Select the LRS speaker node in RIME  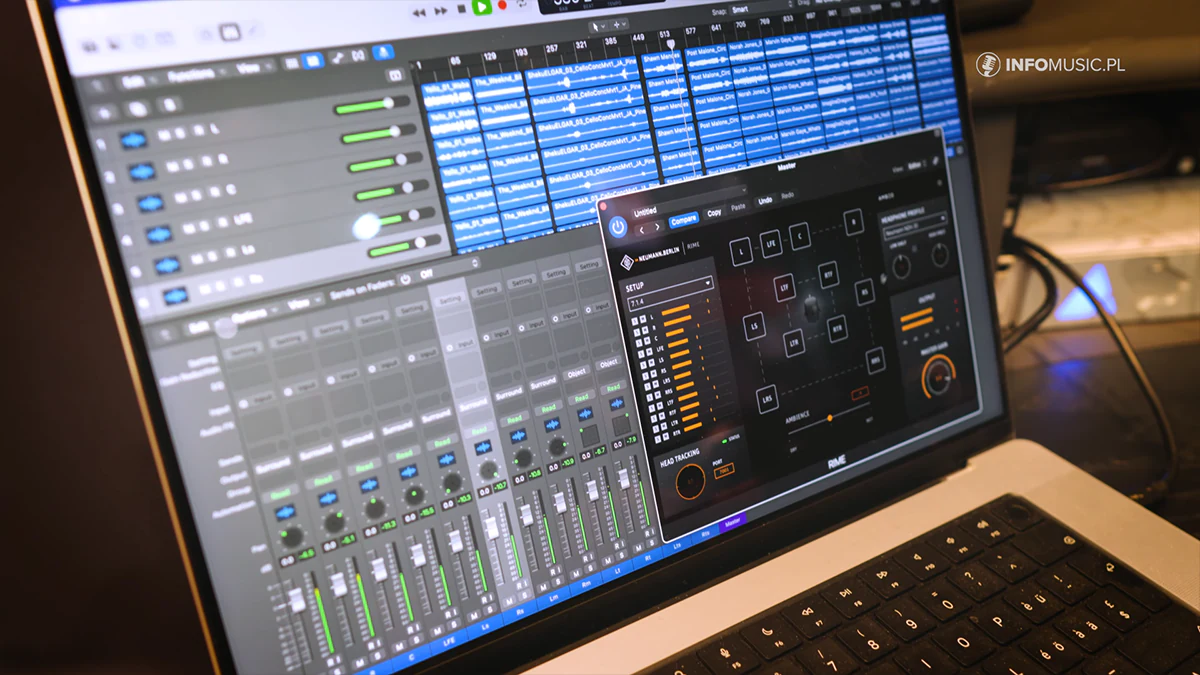[767, 399]
